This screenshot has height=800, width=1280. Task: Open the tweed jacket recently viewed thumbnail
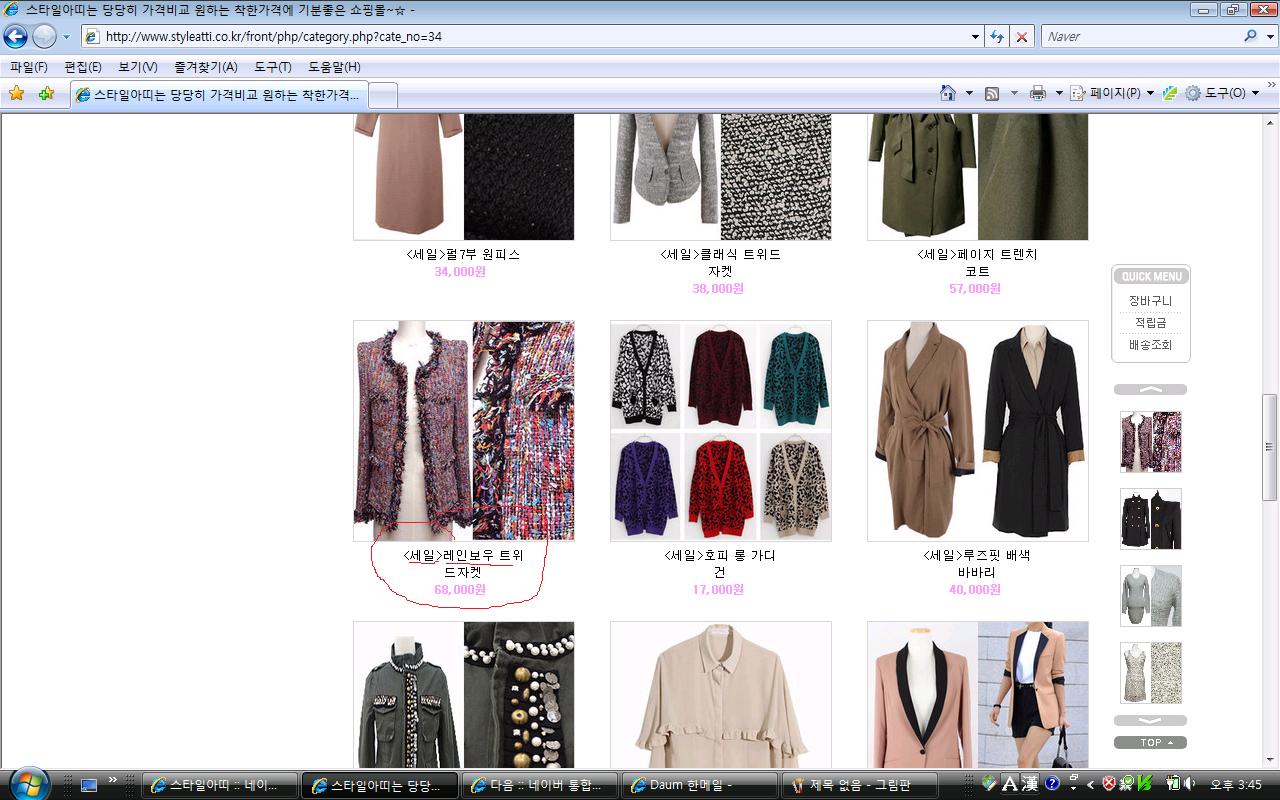1151,442
